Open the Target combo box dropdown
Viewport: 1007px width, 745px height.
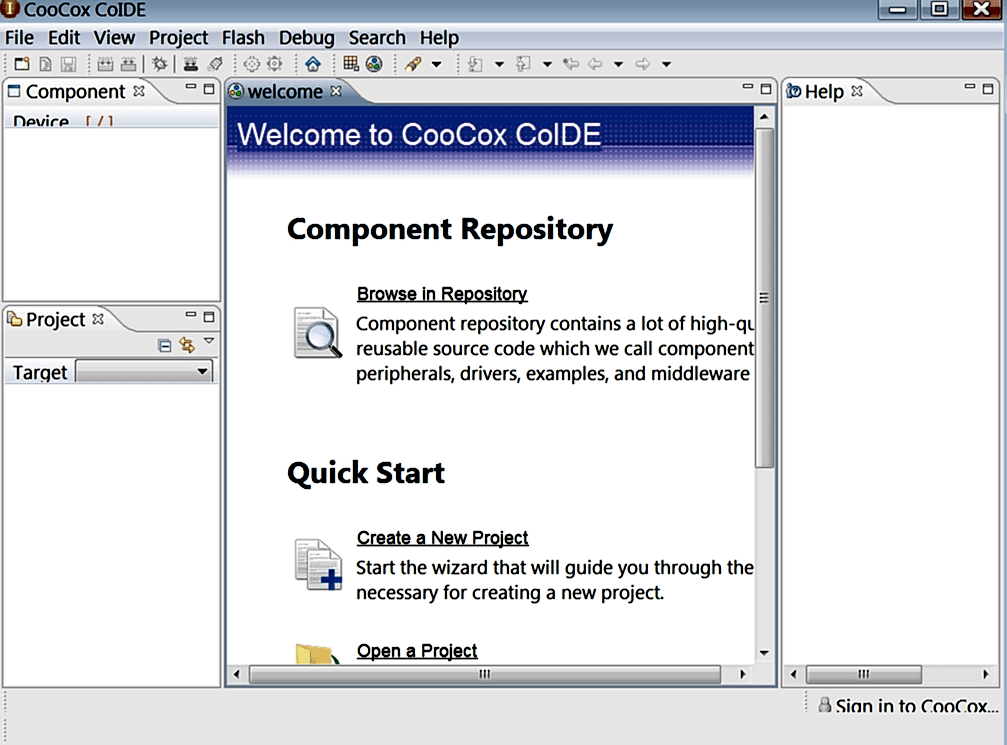coord(203,372)
